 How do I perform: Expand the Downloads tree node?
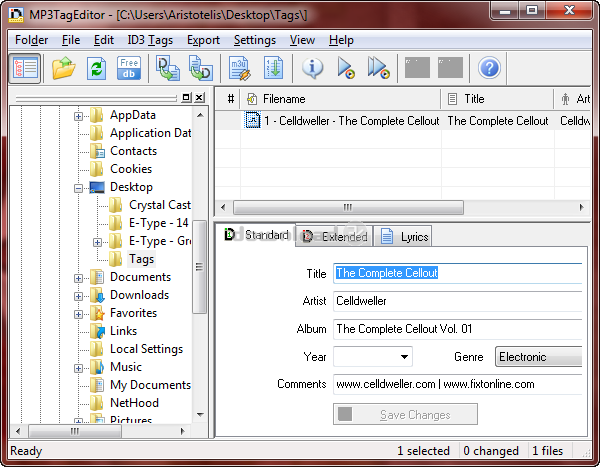[x=78, y=296]
